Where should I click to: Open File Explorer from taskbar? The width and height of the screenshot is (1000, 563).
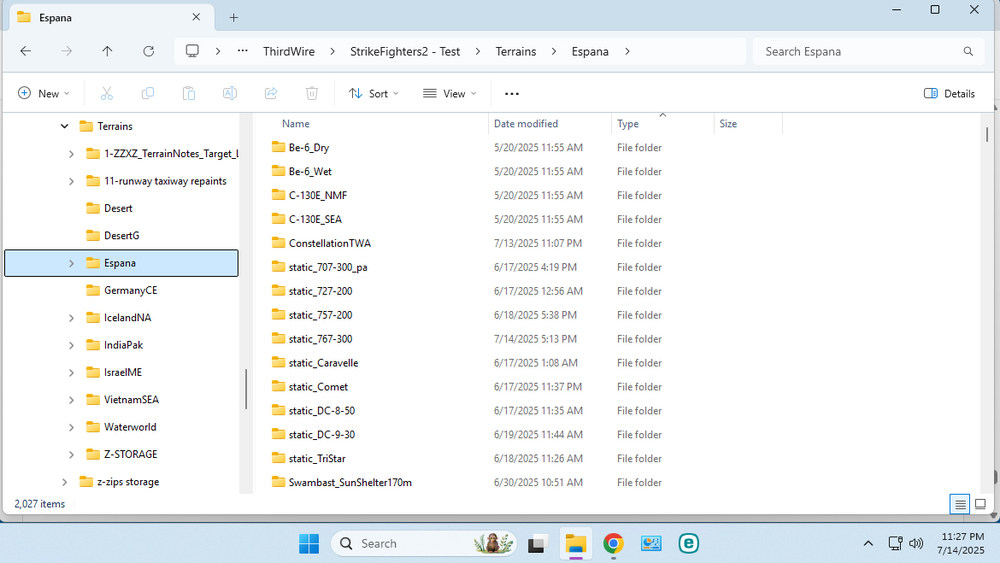575,544
